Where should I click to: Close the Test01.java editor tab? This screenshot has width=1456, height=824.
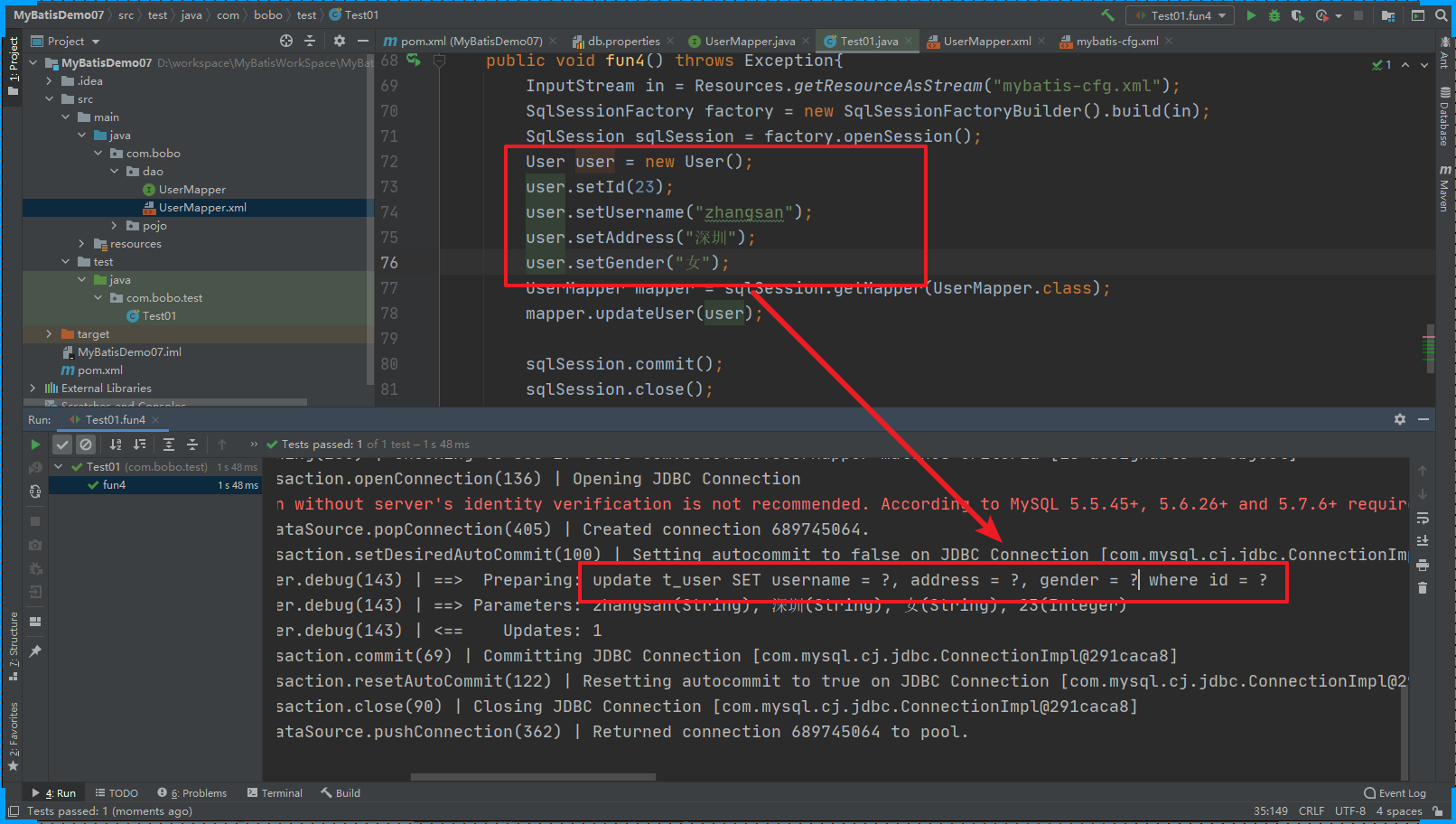(x=909, y=42)
